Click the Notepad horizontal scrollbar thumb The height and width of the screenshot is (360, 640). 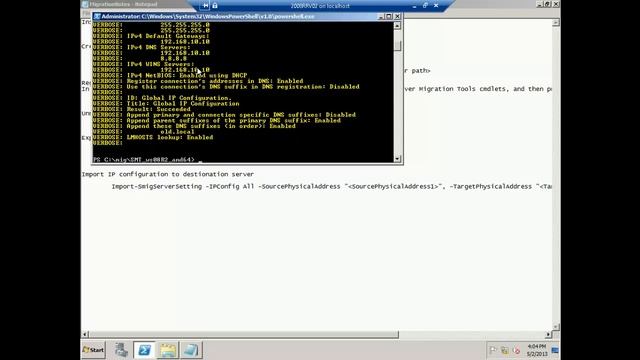(244, 334)
